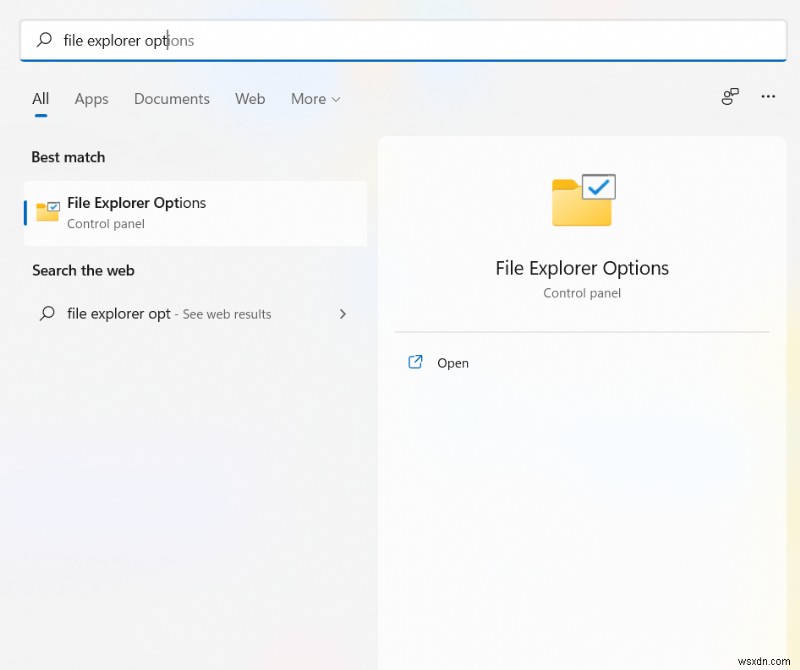Open the user account icon

coord(729,97)
